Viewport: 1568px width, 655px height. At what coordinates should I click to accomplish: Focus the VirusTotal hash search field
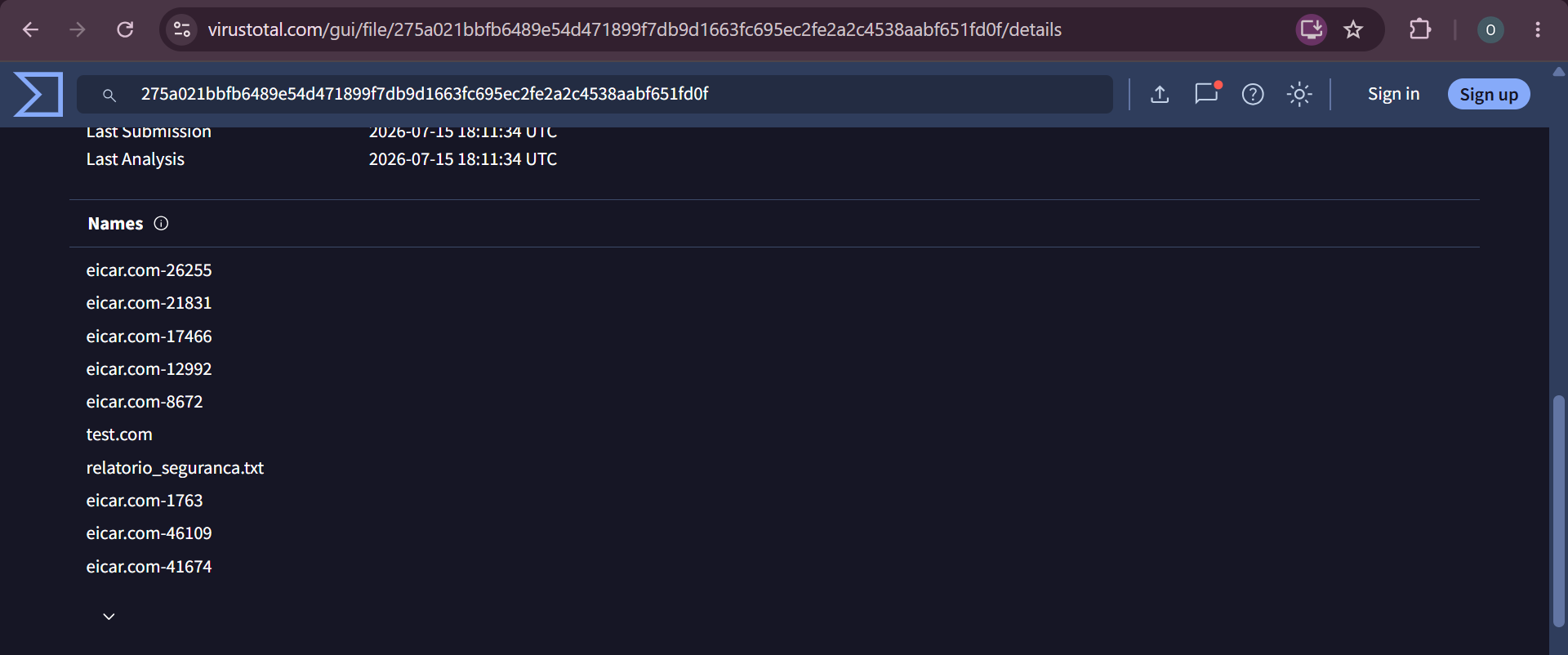[595, 94]
